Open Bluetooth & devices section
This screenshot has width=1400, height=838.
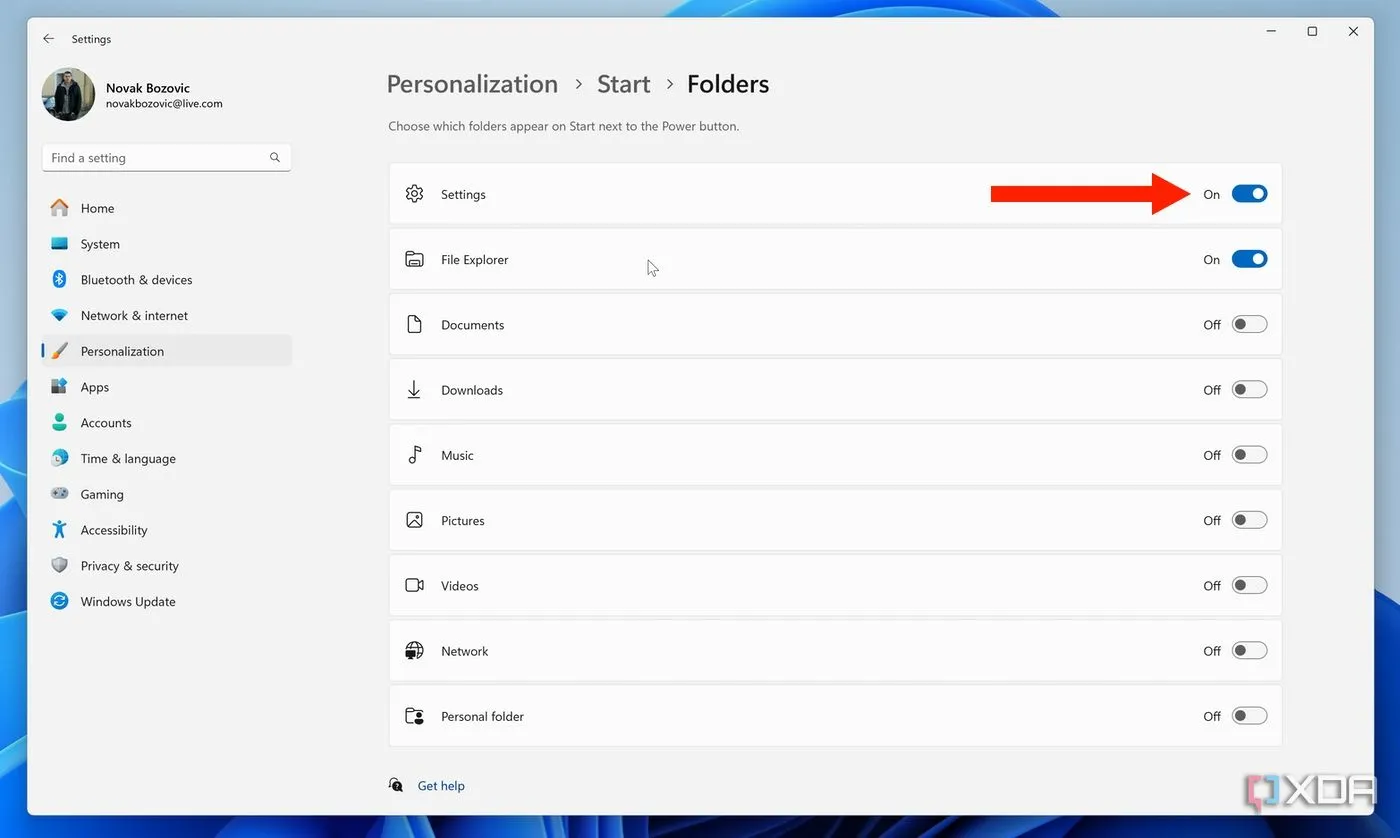click(x=167, y=280)
